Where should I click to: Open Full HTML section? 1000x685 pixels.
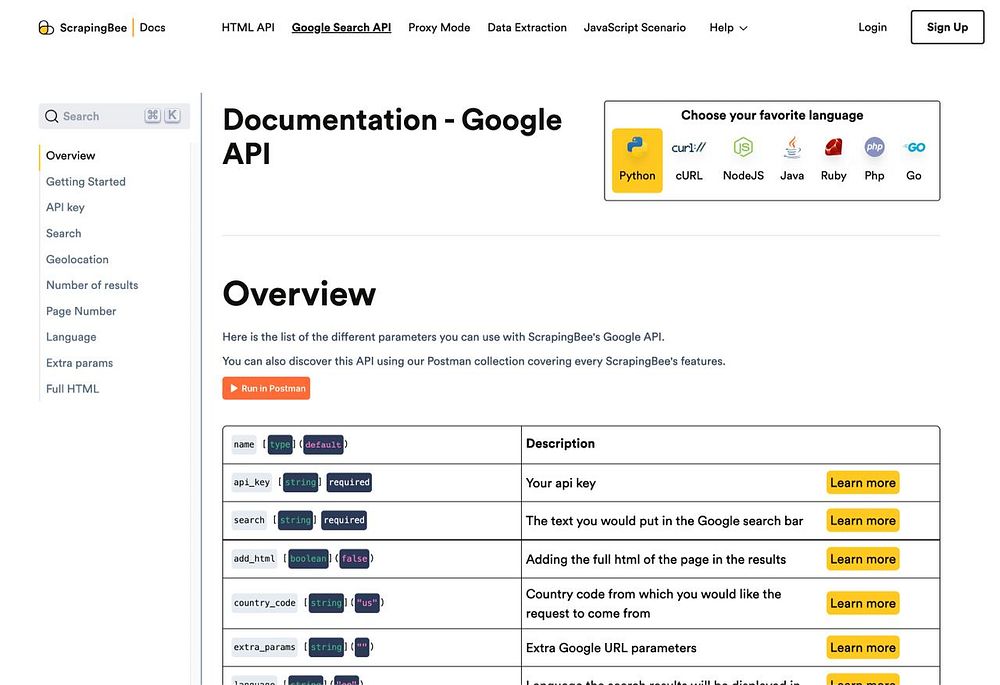tap(72, 389)
